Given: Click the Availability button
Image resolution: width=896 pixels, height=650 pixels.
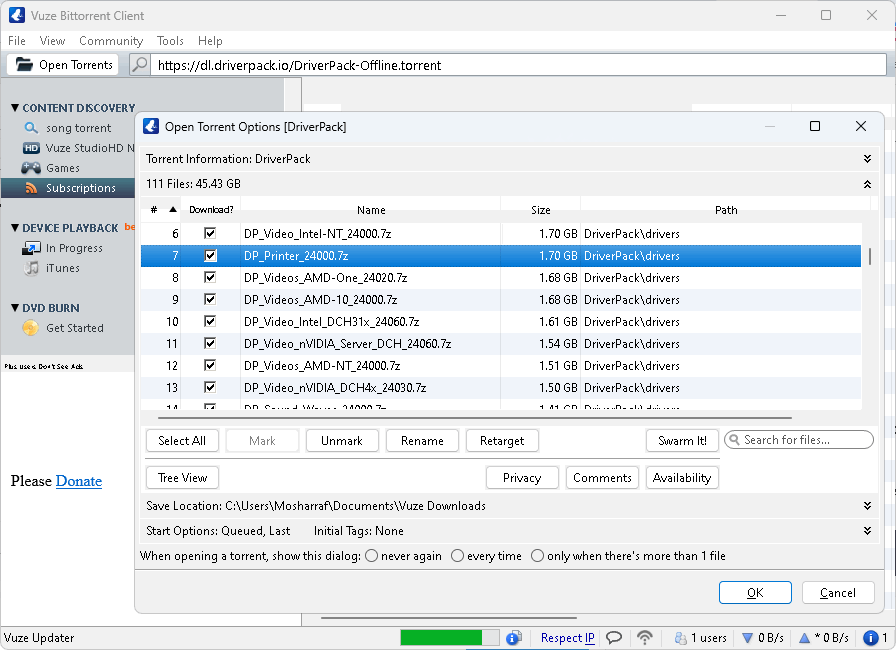Looking at the screenshot, I should click(x=682, y=478).
